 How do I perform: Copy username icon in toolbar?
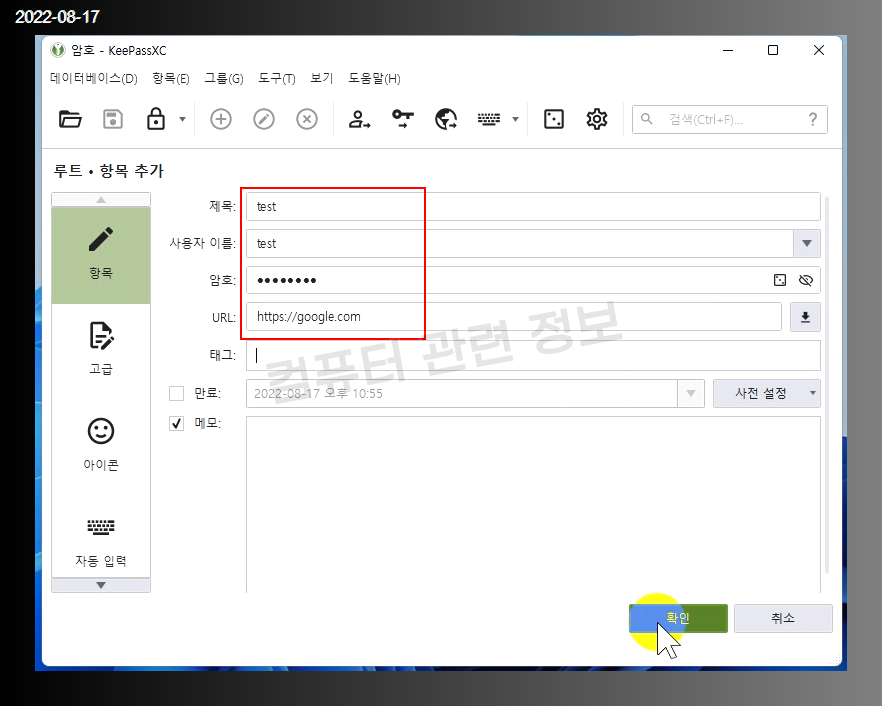359,119
